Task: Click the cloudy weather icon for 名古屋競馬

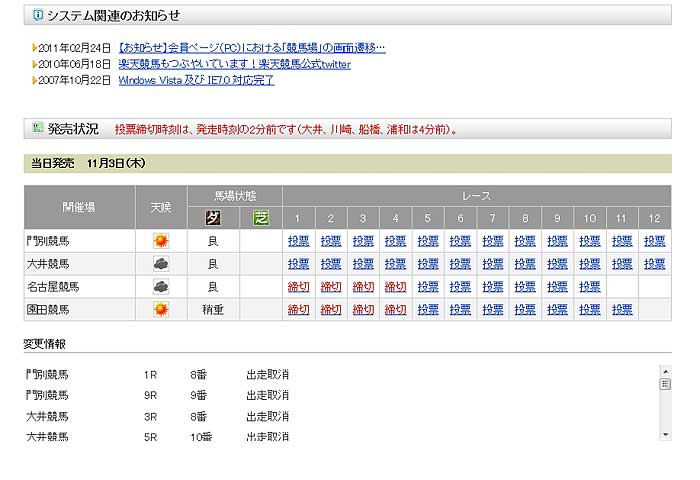Action: pos(160,287)
